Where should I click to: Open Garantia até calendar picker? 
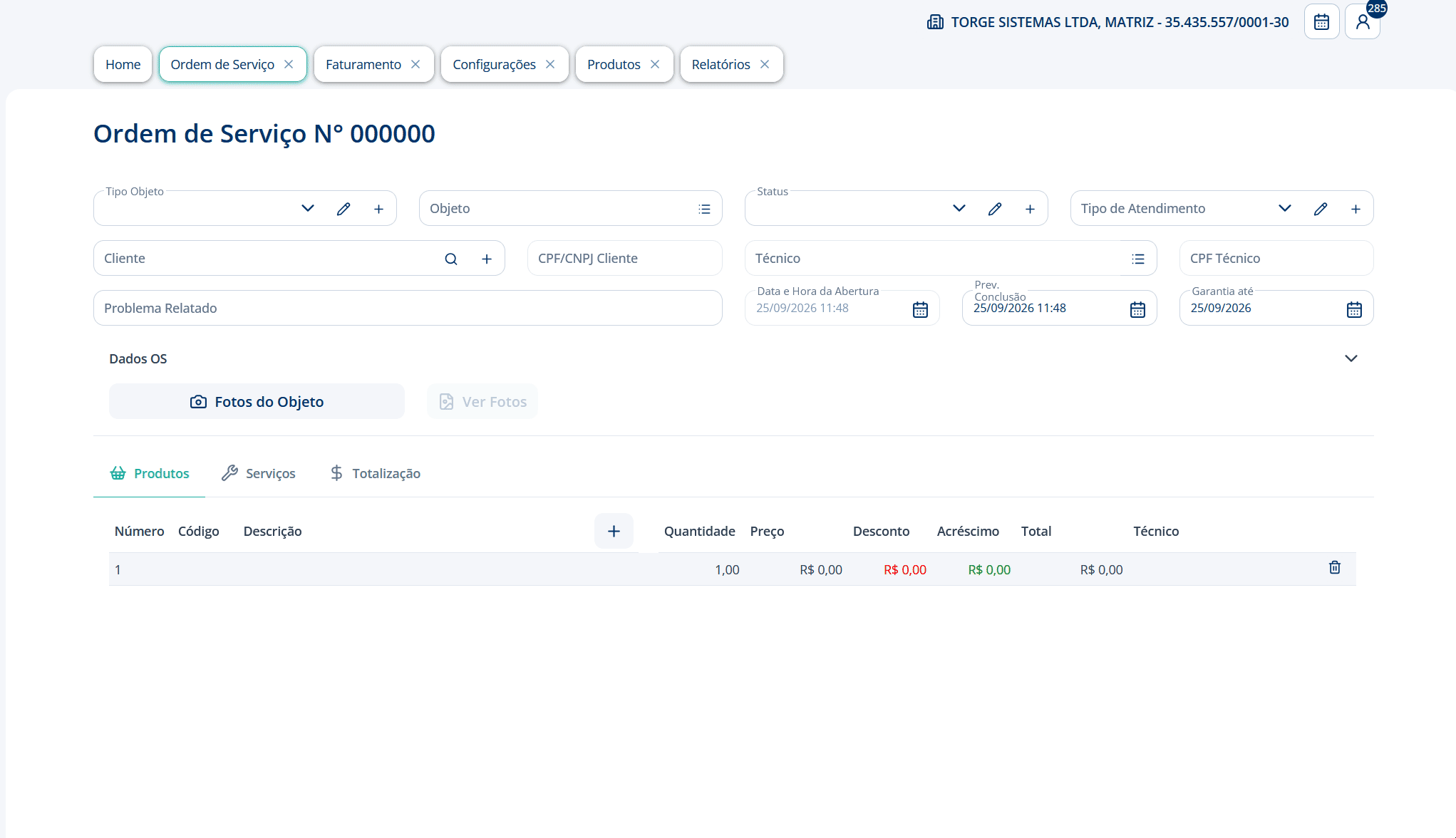tap(1354, 309)
